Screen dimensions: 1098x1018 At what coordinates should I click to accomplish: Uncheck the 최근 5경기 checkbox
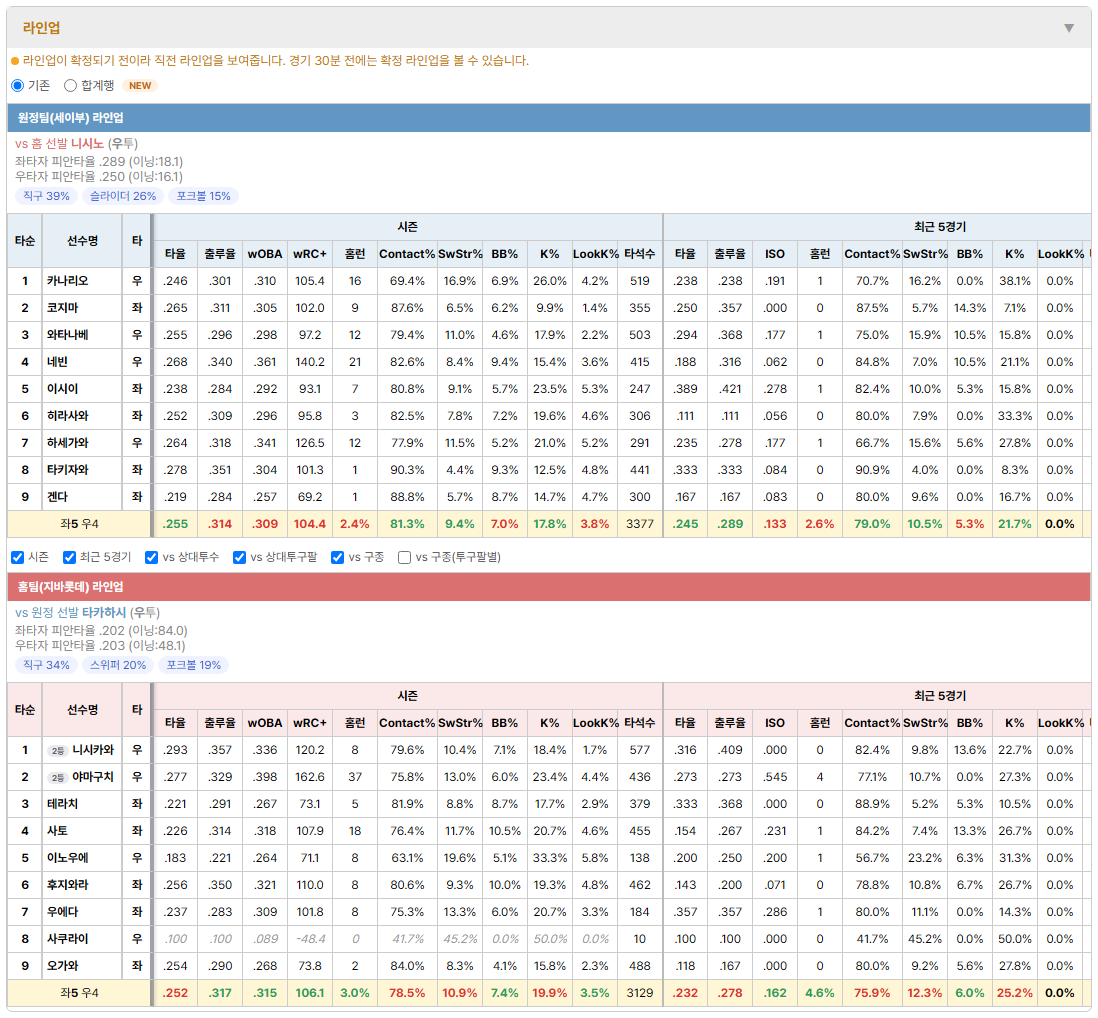[69, 557]
